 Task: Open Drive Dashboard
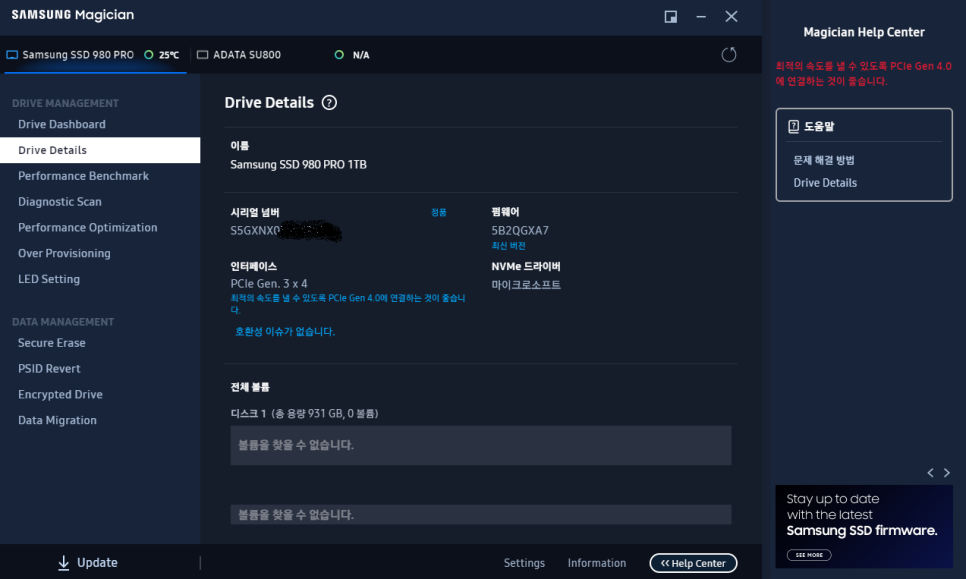point(62,124)
